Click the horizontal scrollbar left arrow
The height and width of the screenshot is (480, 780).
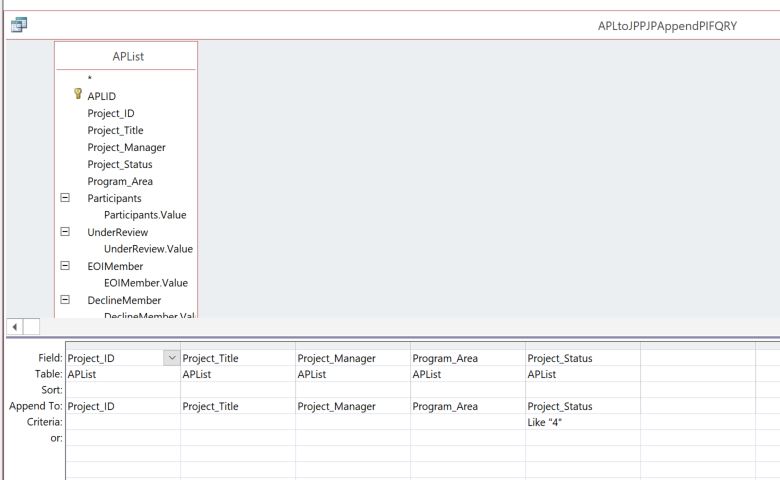[11, 326]
